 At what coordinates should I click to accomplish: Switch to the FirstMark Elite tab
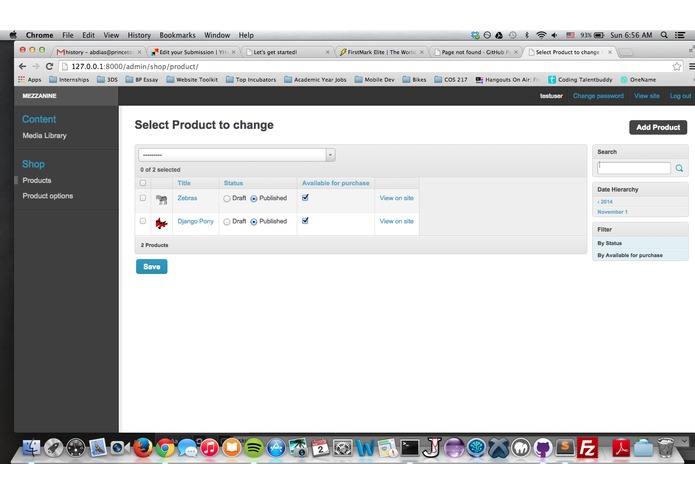click(x=381, y=52)
